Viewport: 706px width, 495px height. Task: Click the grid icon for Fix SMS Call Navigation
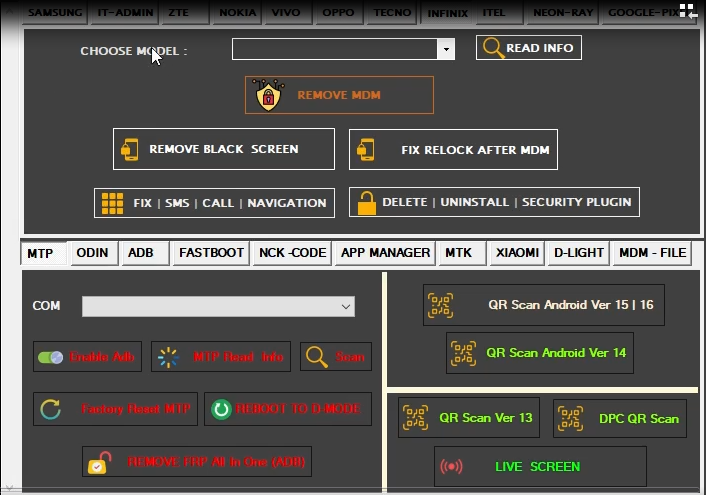[x=112, y=203]
